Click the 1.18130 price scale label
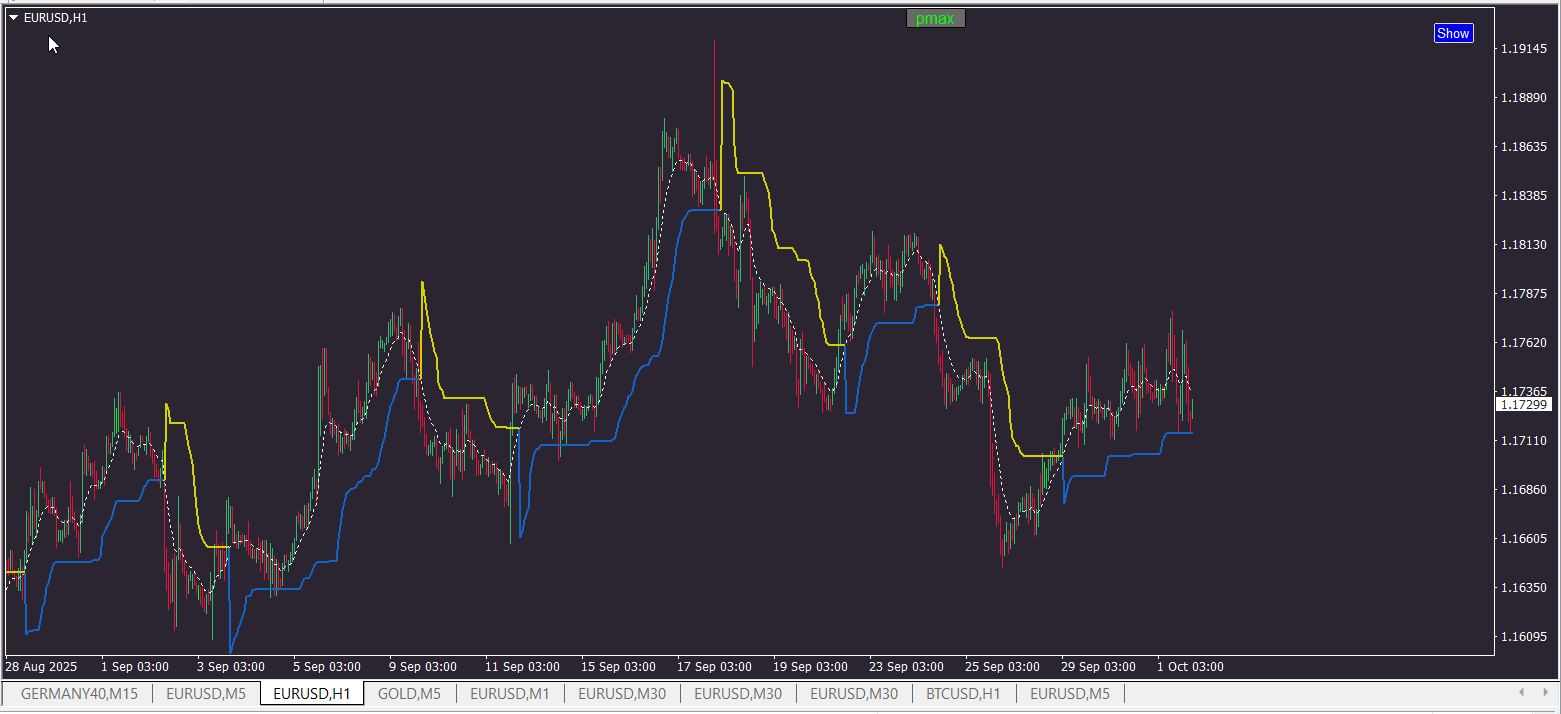 [1526, 245]
